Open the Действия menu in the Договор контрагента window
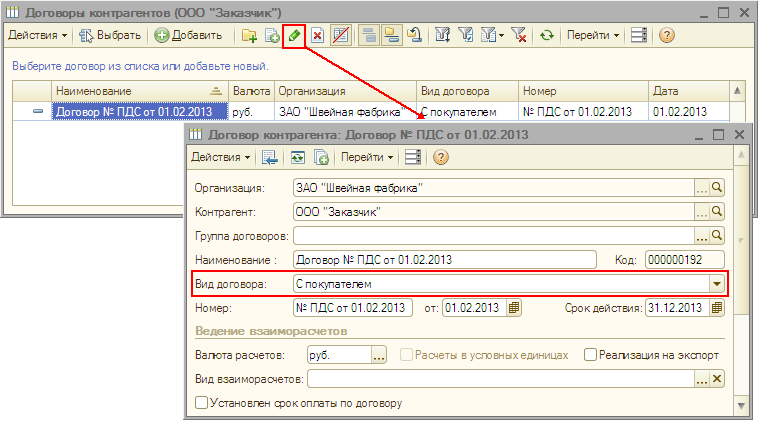 221,157
